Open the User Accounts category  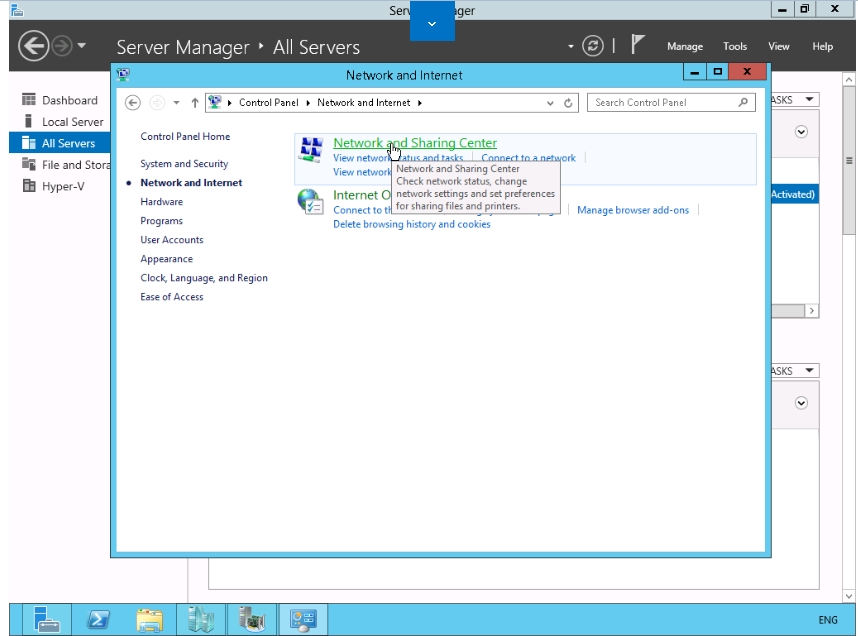(171, 240)
